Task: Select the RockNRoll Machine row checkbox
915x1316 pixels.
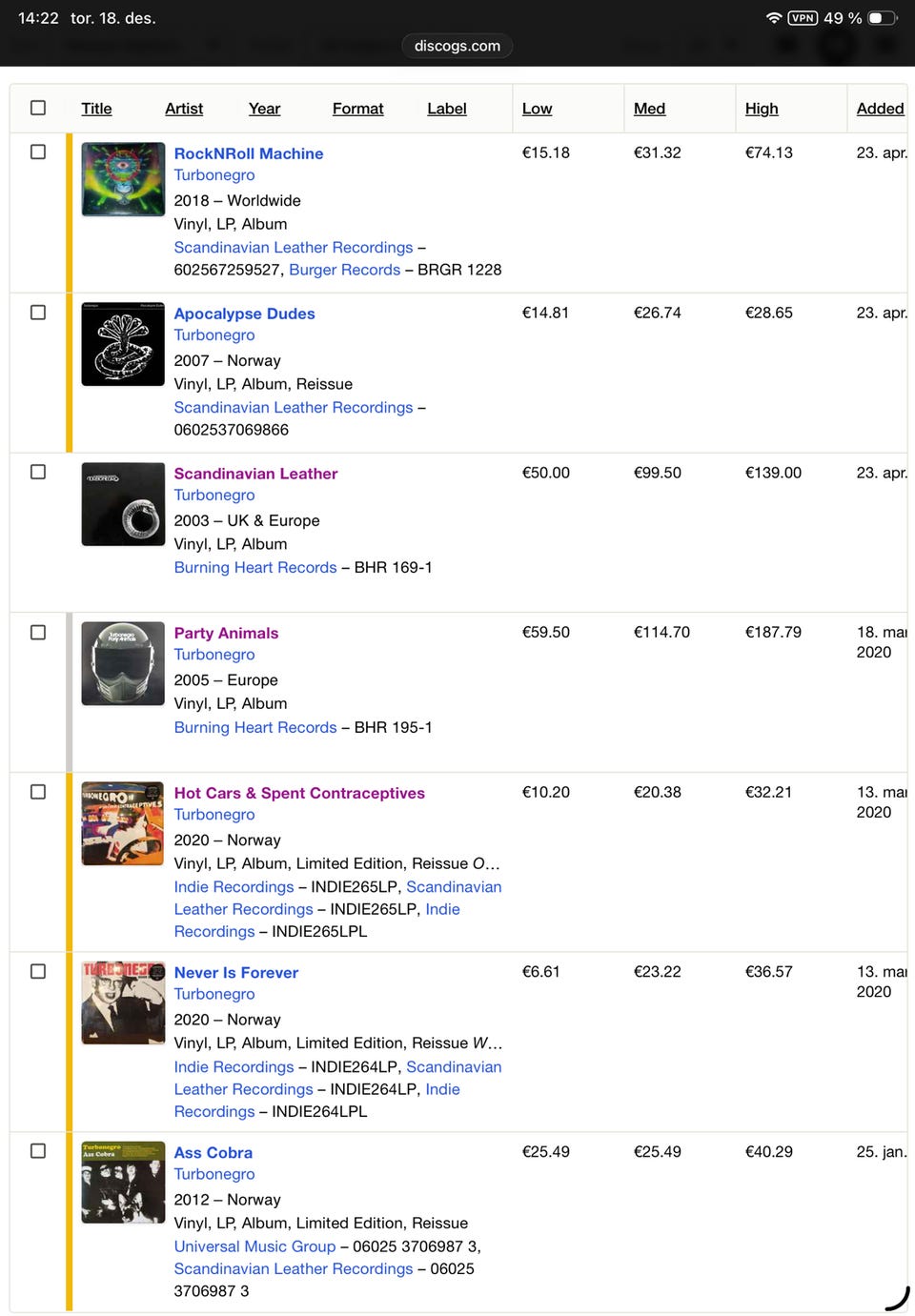Action: pos(38,152)
